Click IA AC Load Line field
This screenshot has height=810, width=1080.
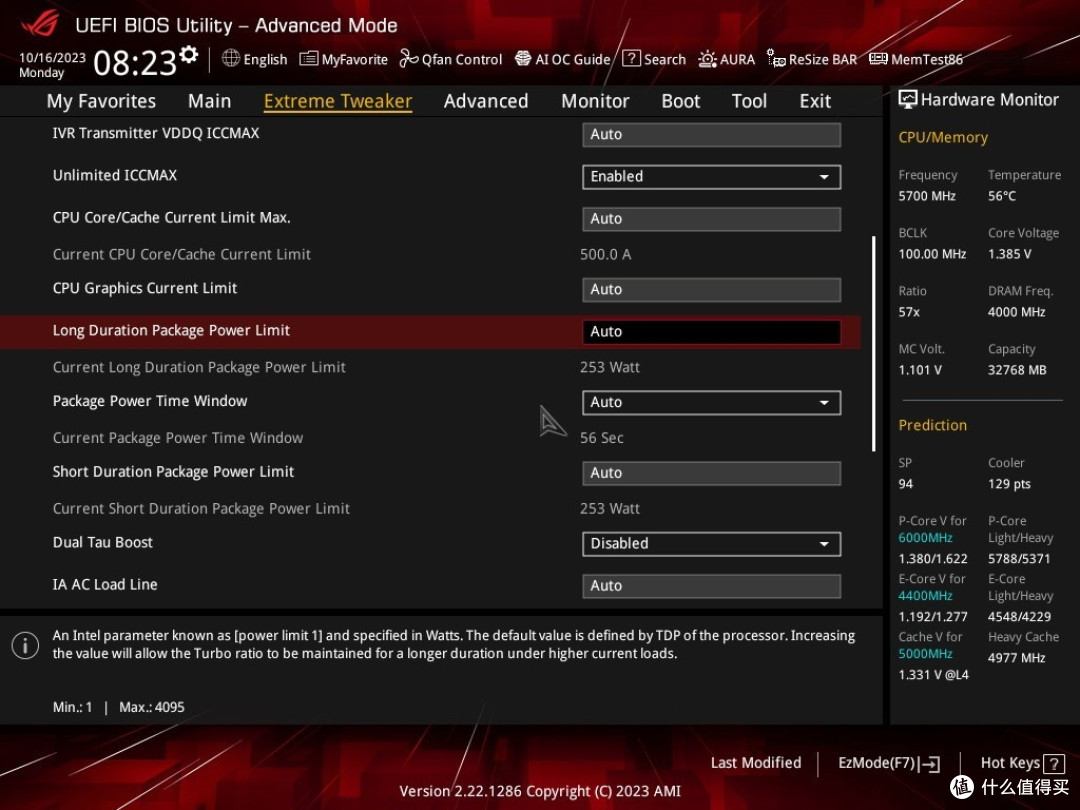pyautogui.click(x=712, y=586)
